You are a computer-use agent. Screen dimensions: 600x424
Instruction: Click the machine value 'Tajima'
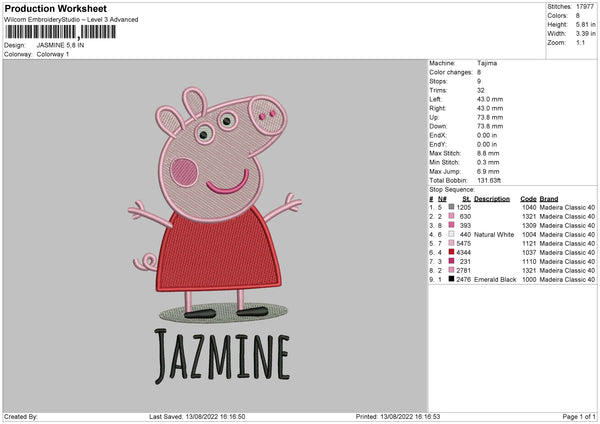[x=487, y=63]
